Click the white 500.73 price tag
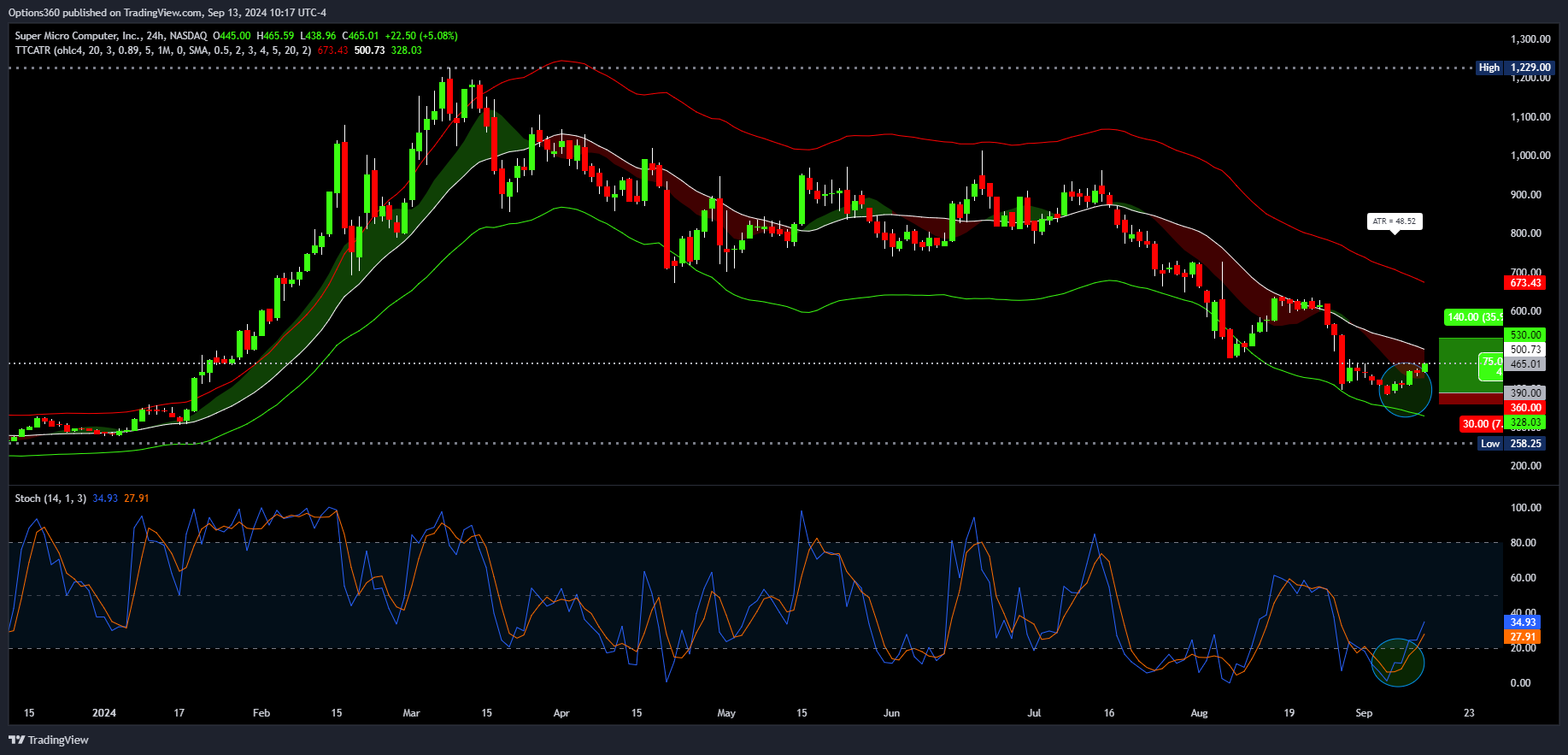Image resolution: width=1568 pixels, height=755 pixels. click(1525, 350)
